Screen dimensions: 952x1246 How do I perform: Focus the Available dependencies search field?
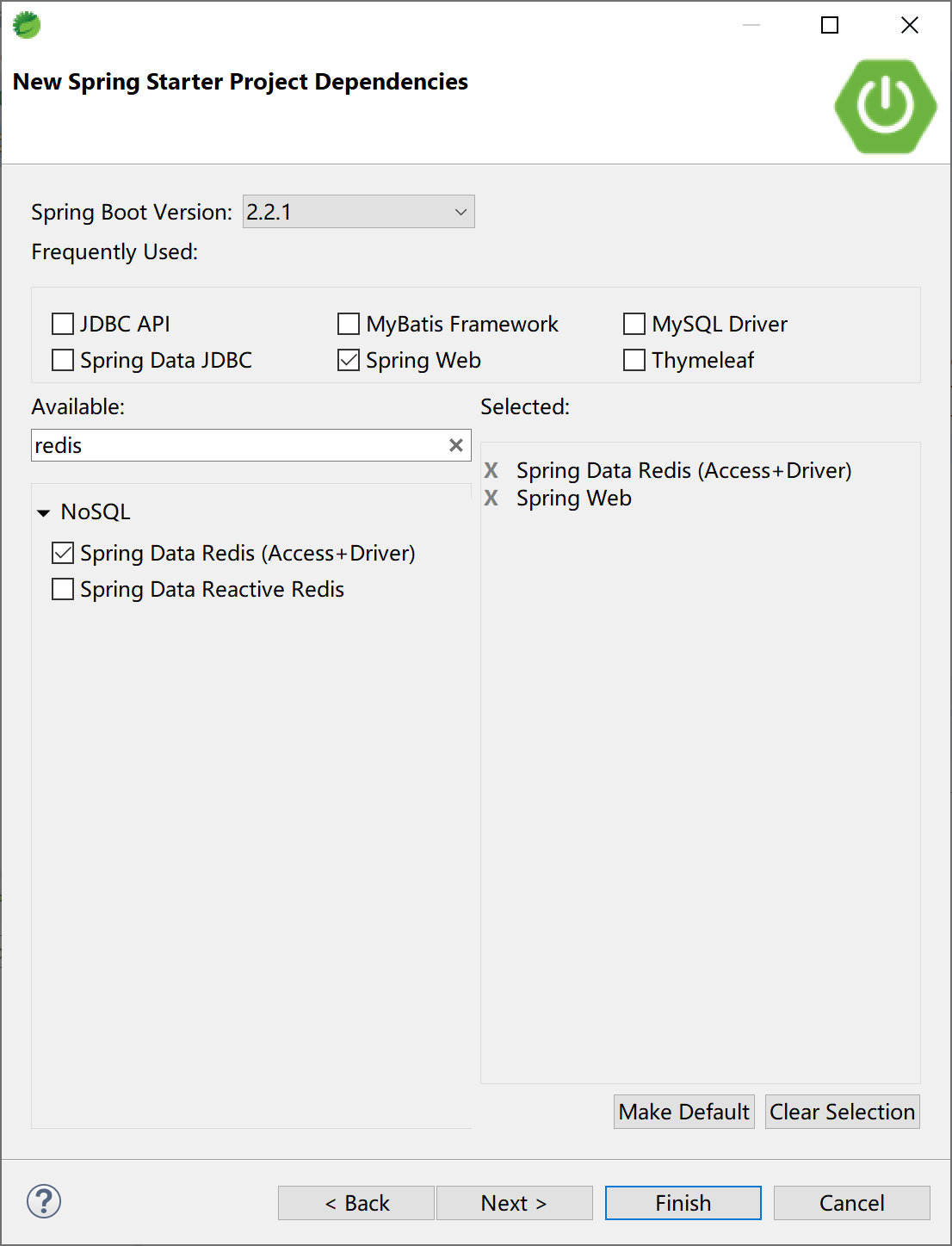[237, 445]
